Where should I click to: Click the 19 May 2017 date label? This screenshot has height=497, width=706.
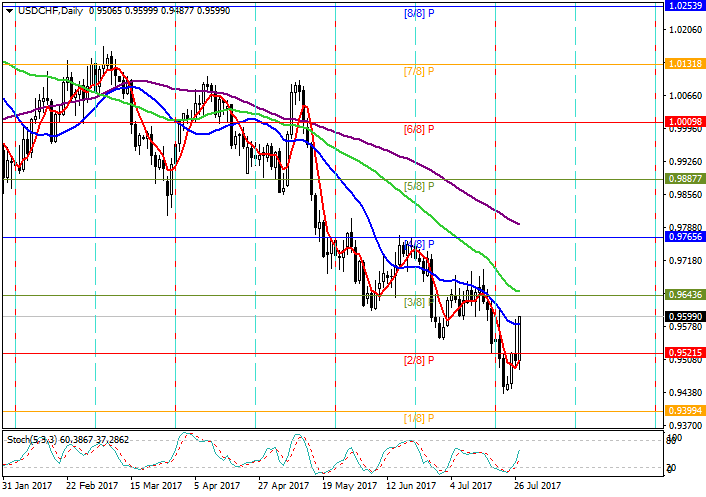(349, 486)
